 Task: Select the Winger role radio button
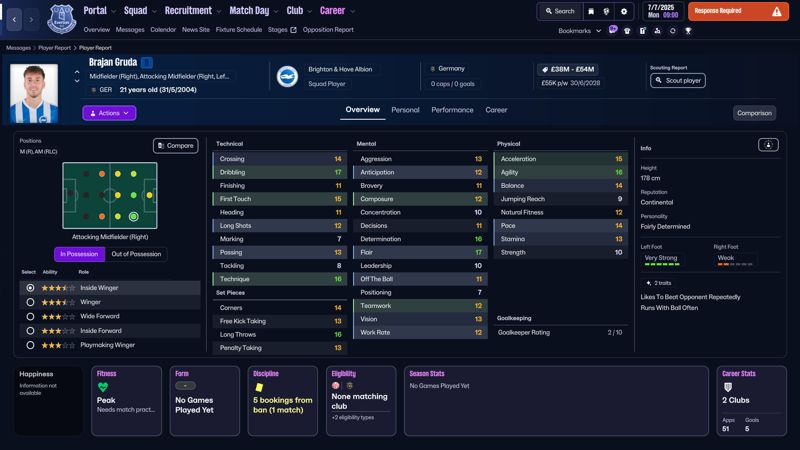(x=30, y=302)
